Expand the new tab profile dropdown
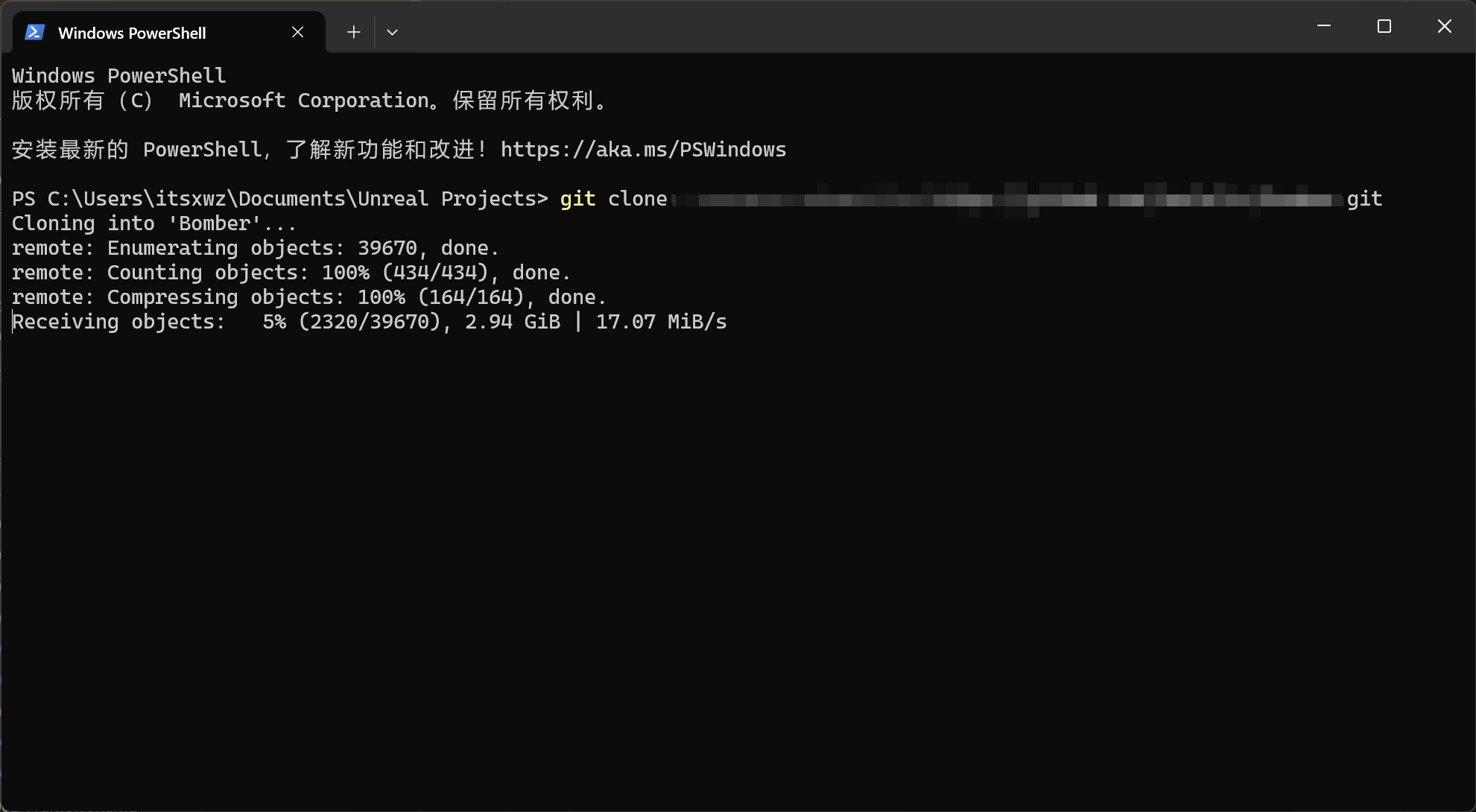 tap(392, 32)
